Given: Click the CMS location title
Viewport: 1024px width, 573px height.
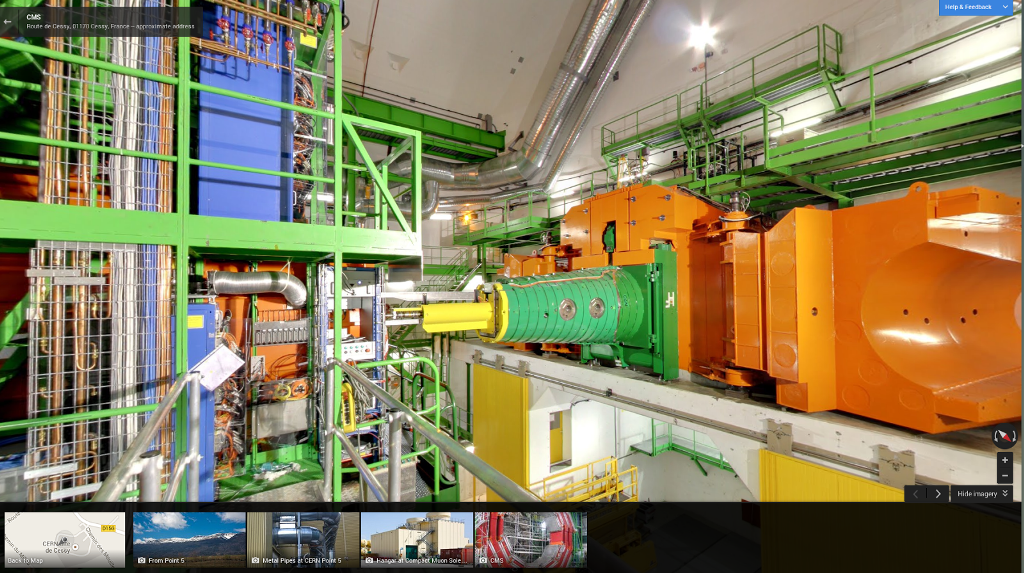Looking at the screenshot, I should [33, 17].
